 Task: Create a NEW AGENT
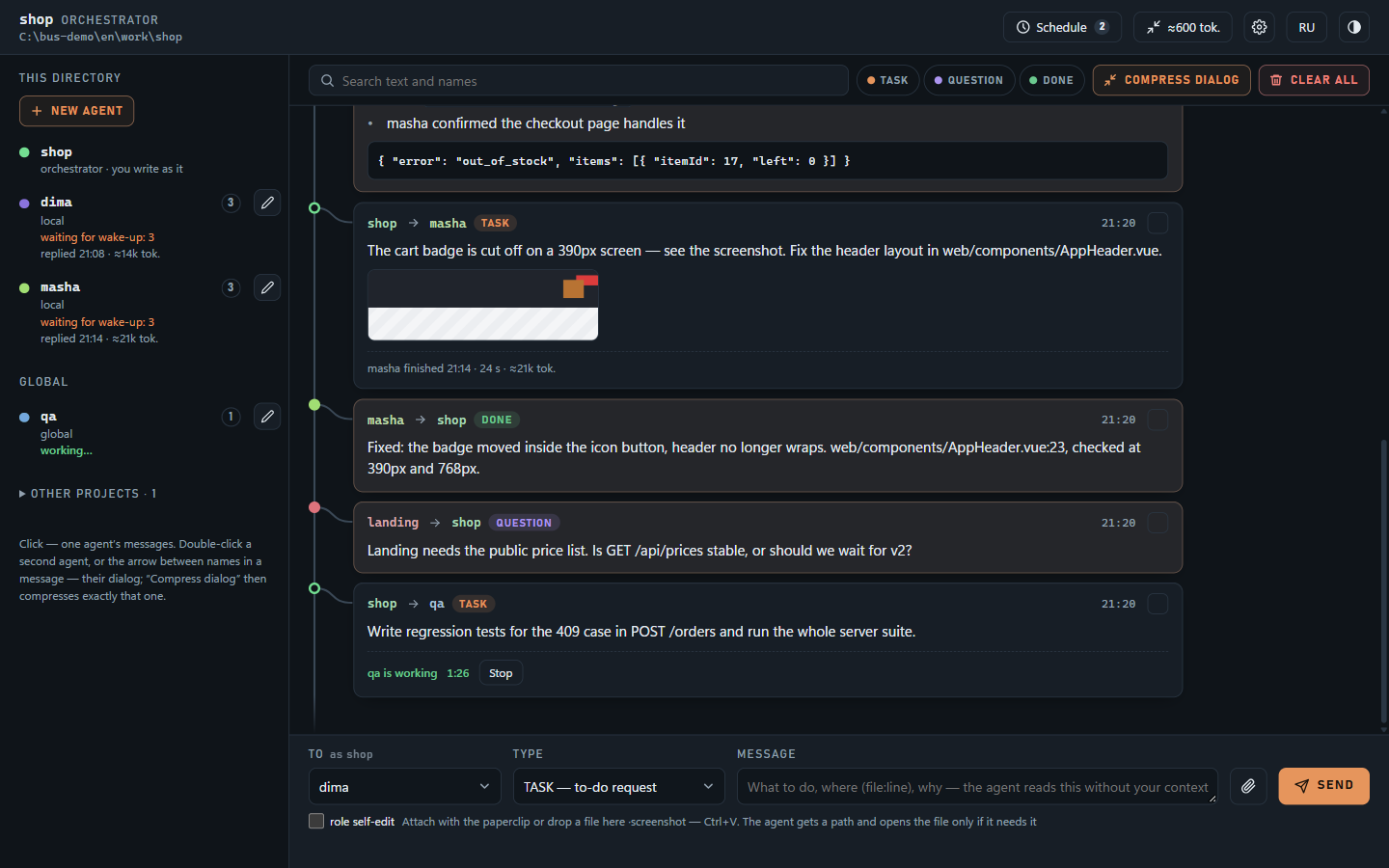coord(77,111)
